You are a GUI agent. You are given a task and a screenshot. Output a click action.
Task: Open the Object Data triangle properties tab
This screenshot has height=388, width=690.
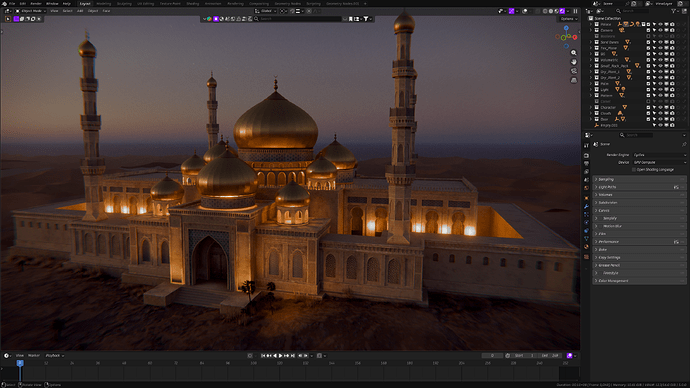tap(586, 239)
